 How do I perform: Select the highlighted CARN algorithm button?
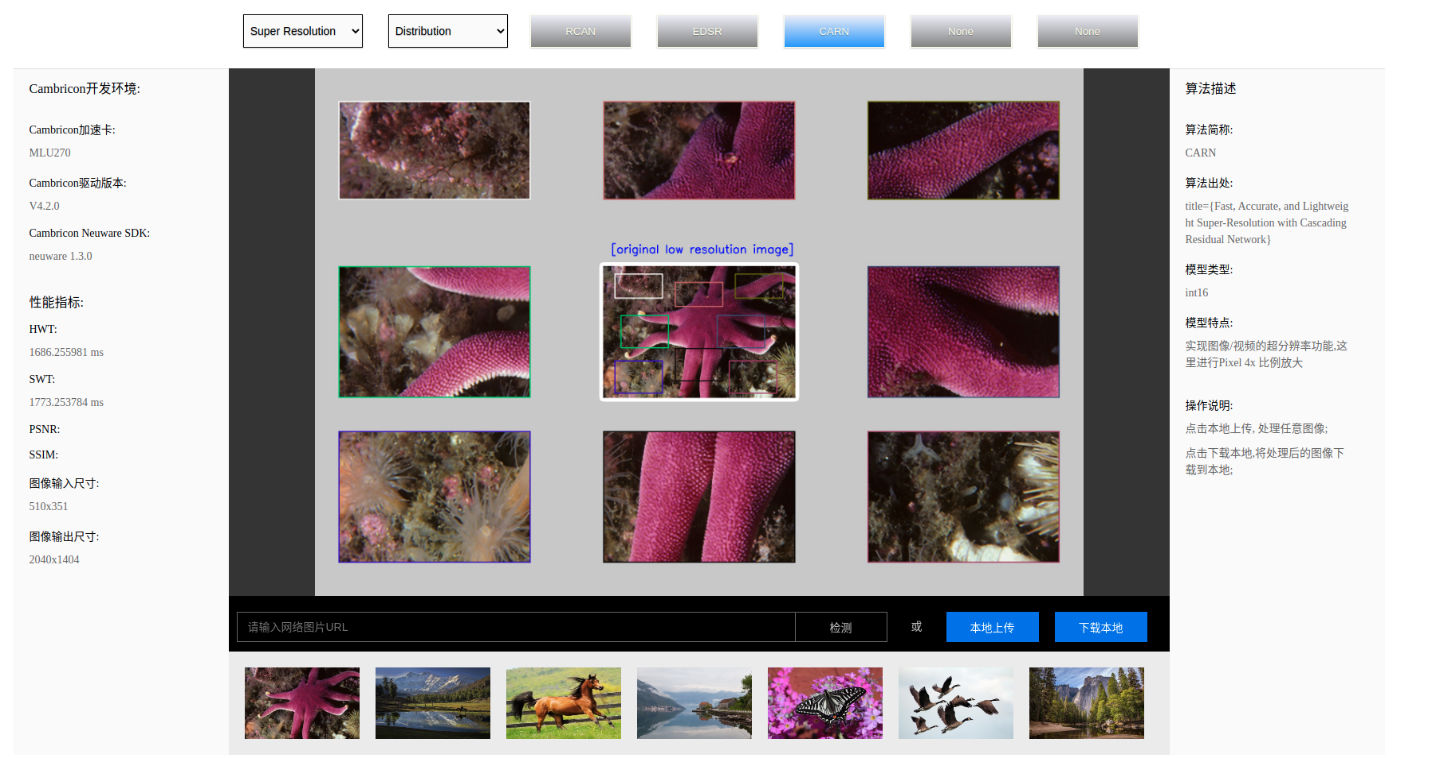(x=834, y=31)
